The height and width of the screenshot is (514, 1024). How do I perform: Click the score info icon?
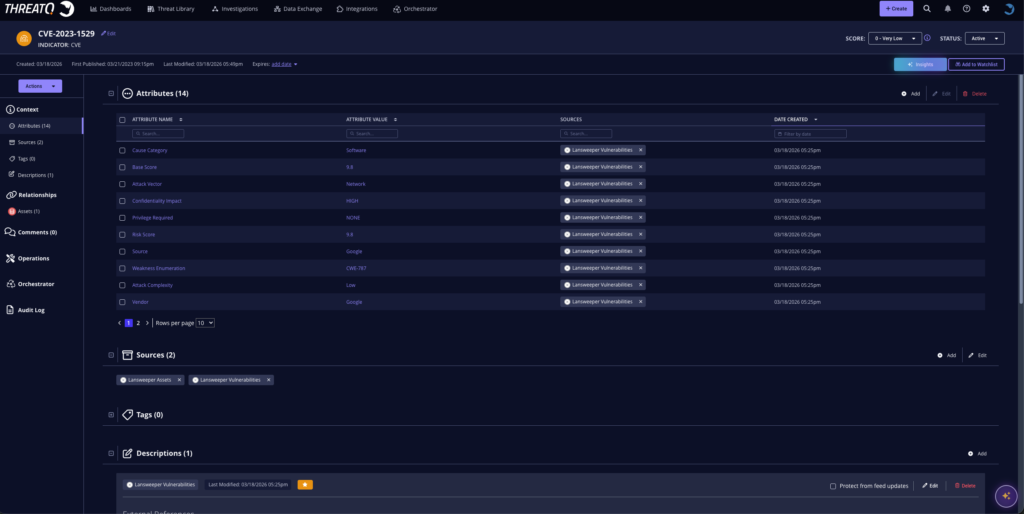[x=927, y=38]
